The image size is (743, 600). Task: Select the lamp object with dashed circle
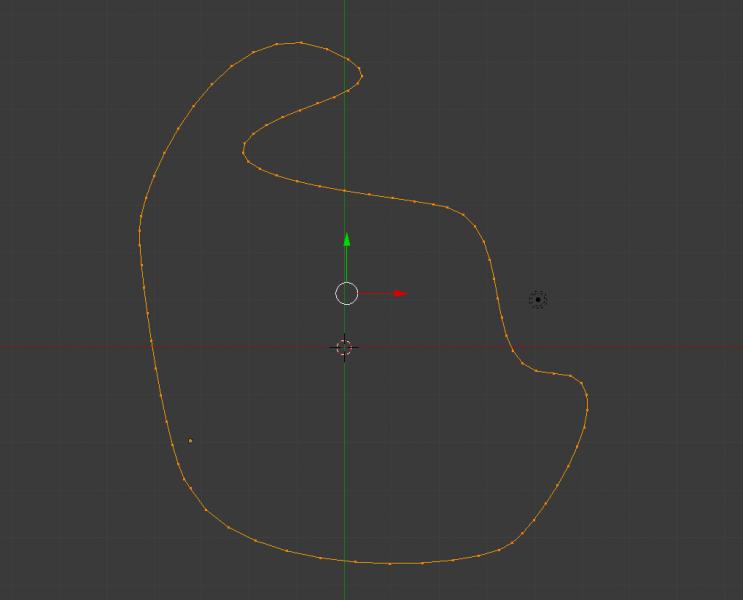pyautogui.click(x=538, y=300)
